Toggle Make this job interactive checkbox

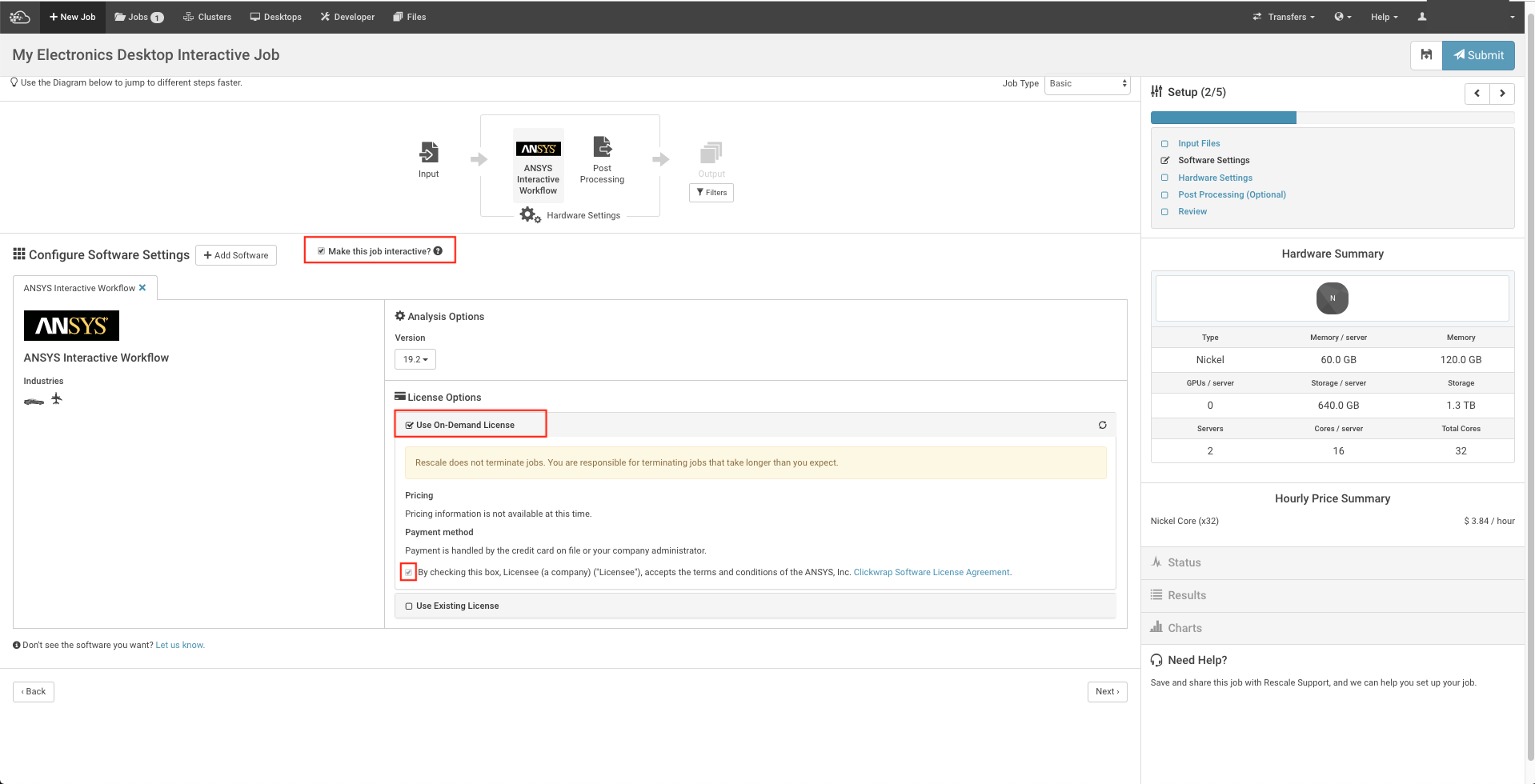[322, 251]
